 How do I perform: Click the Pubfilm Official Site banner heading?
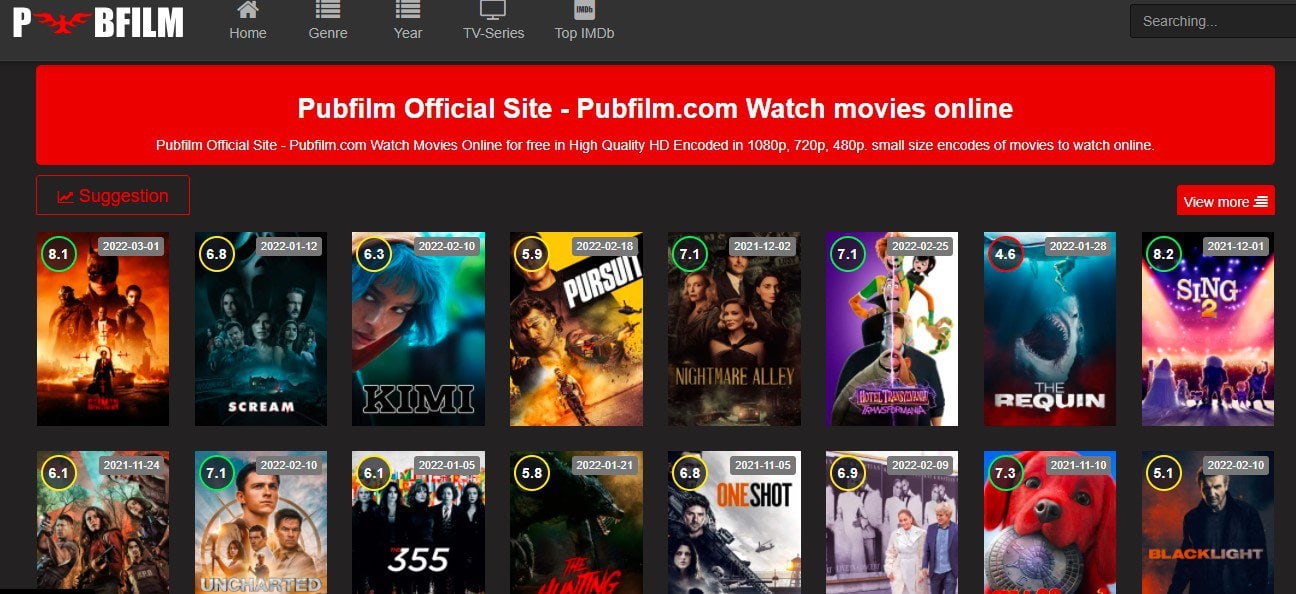tap(655, 109)
